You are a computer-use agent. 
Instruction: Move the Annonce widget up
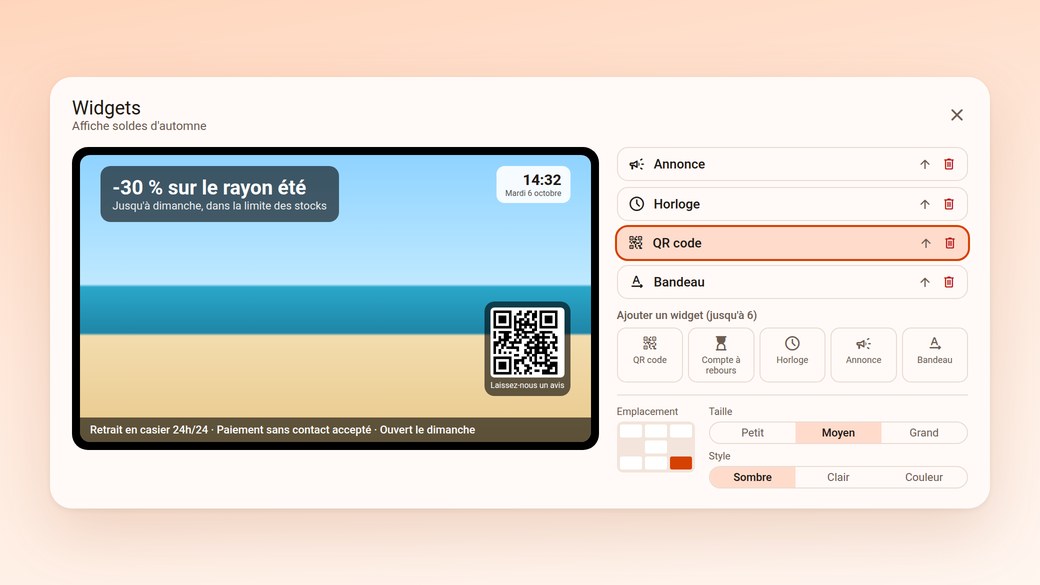(925, 164)
